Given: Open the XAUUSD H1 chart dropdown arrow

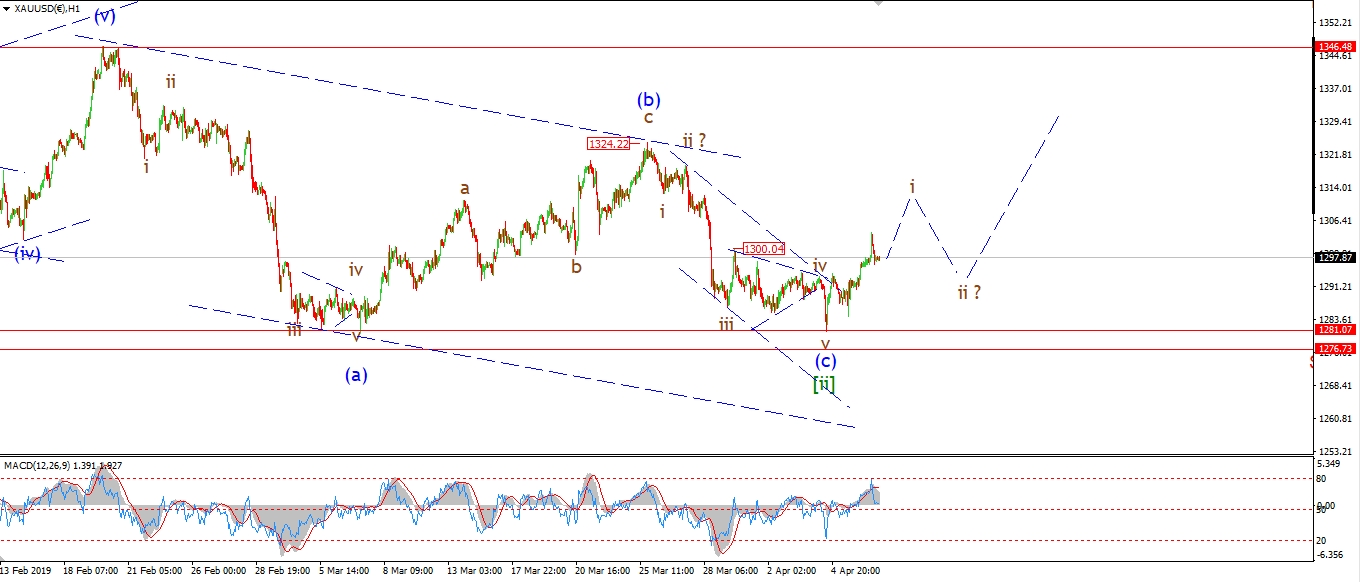Looking at the screenshot, I should tap(6, 9).
